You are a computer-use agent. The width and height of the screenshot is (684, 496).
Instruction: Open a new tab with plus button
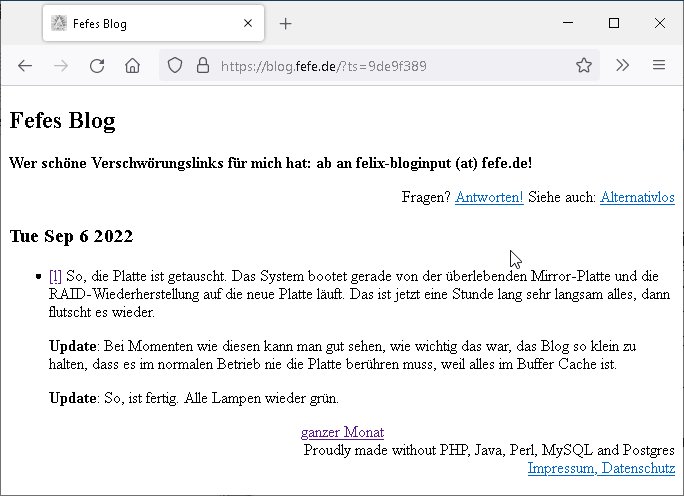pos(285,23)
